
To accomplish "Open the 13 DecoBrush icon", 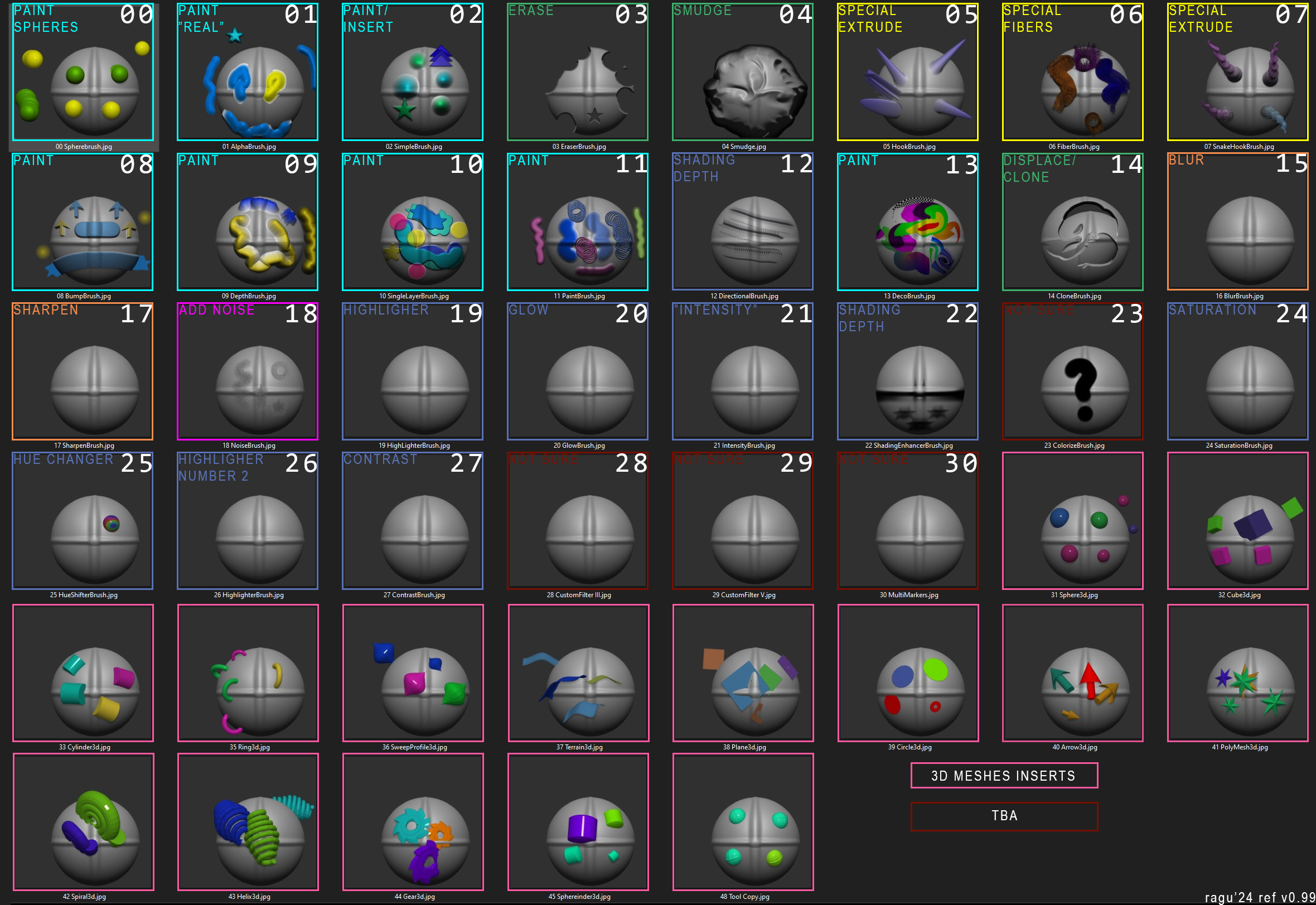I will pos(908,221).
